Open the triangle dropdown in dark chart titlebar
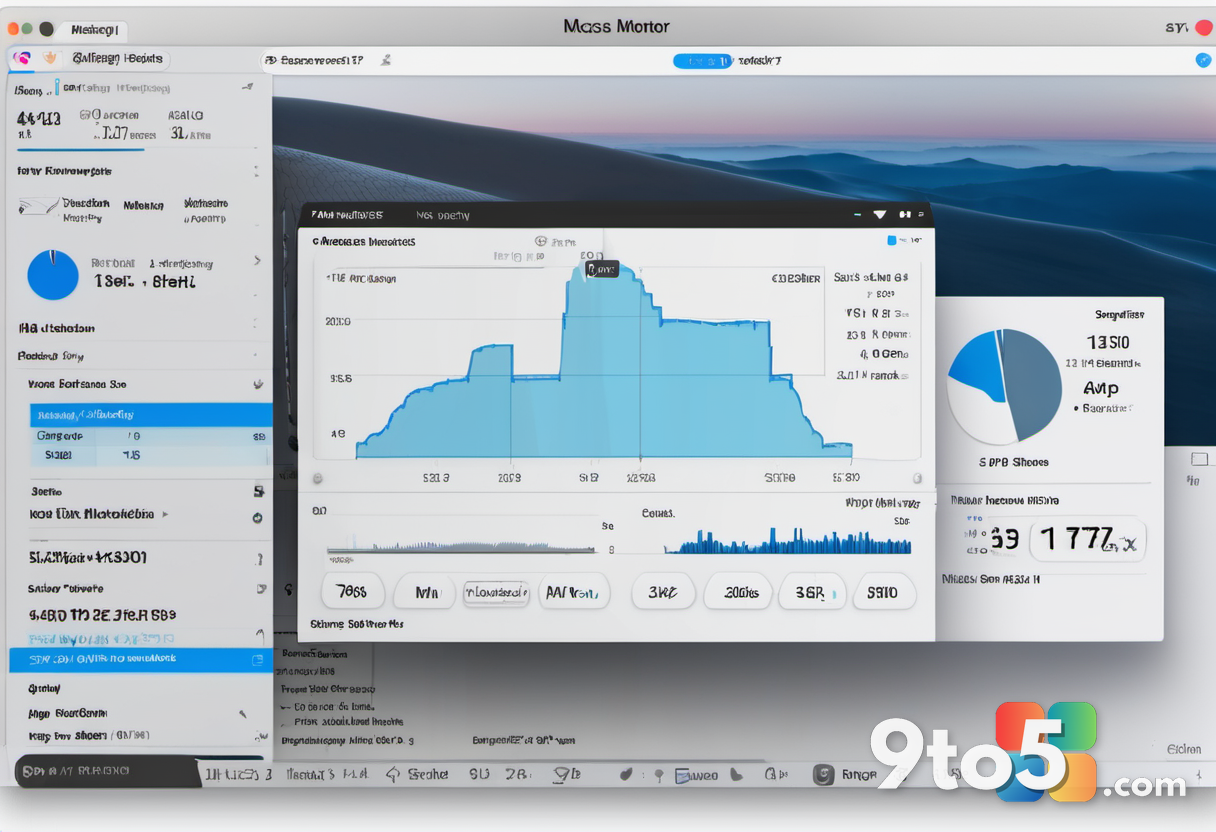The image size is (1216, 832). [880, 214]
